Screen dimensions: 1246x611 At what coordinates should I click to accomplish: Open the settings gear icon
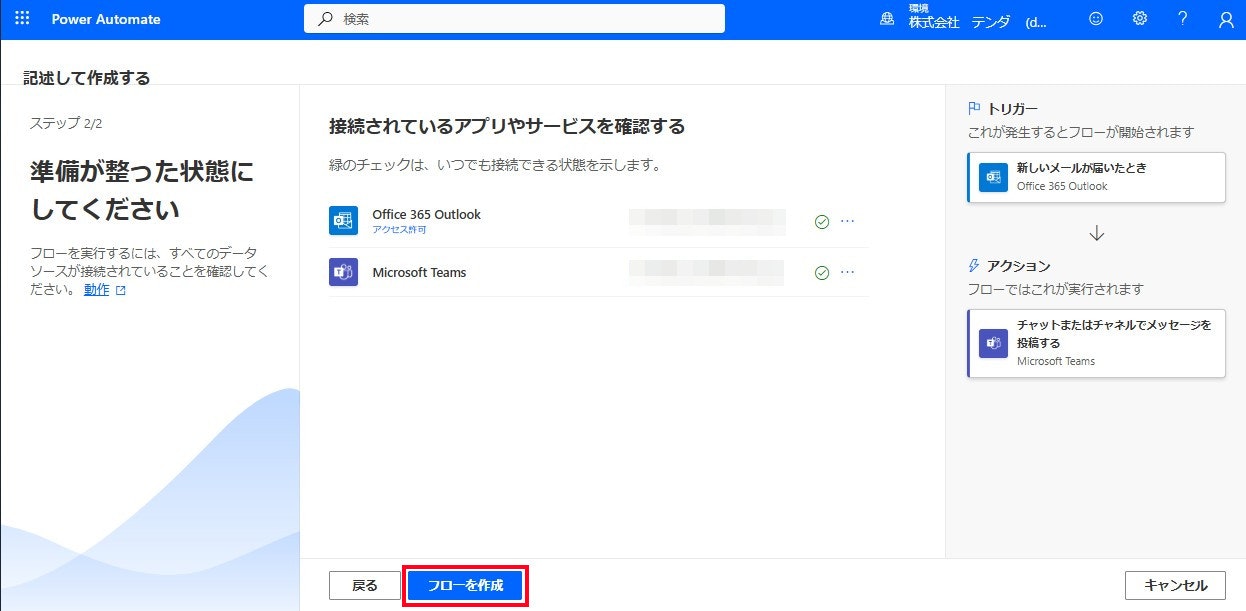[x=1139, y=19]
